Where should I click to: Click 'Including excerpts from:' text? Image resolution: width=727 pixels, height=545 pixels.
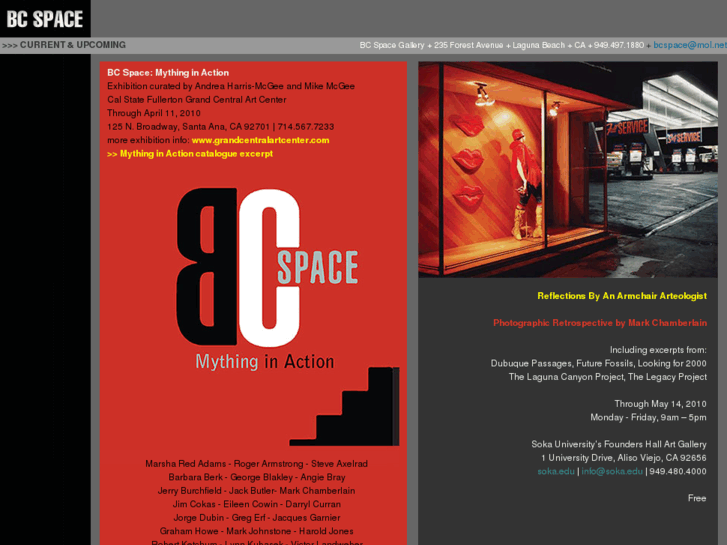click(658, 350)
